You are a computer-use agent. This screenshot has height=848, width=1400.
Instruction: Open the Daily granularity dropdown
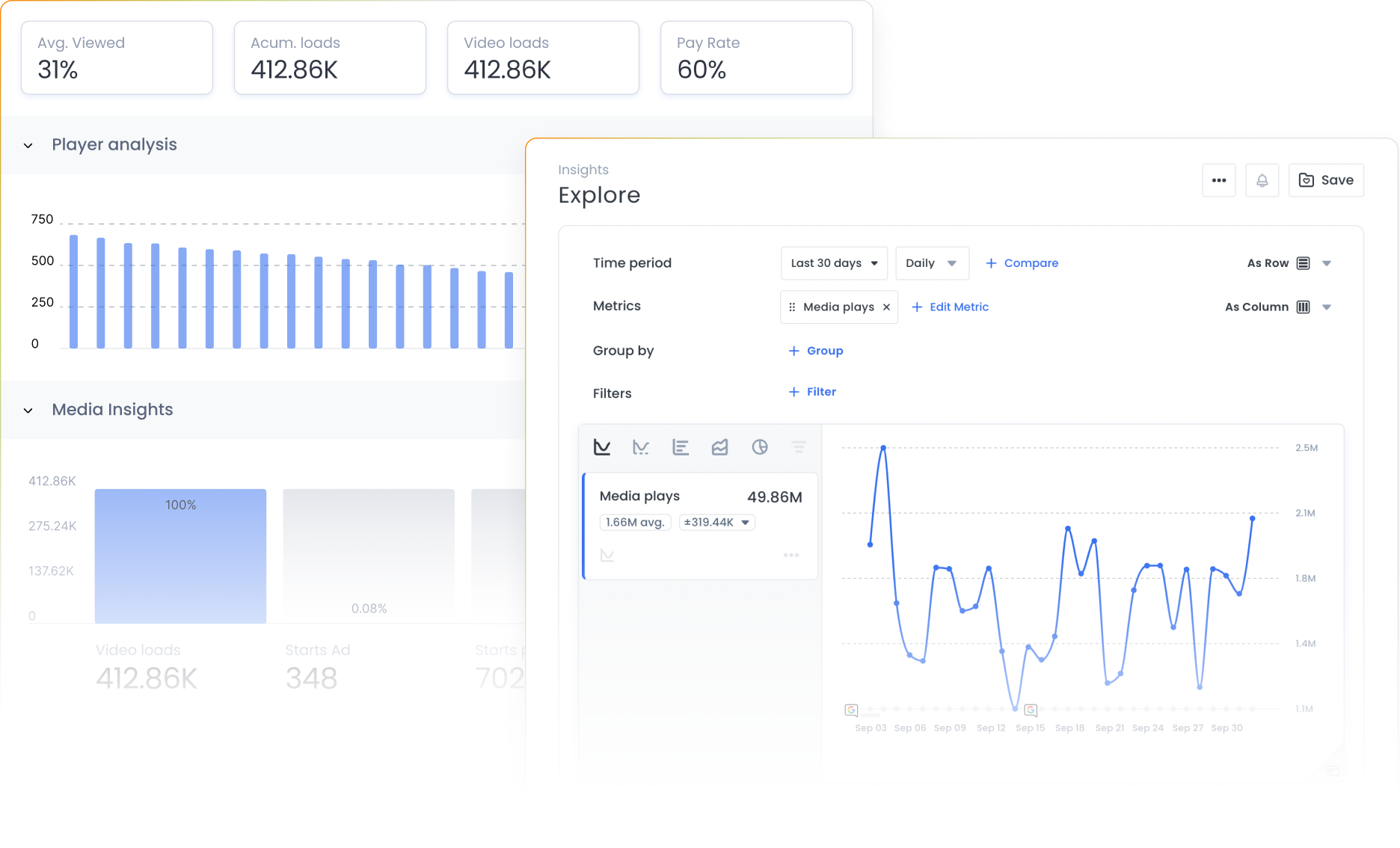coord(931,262)
